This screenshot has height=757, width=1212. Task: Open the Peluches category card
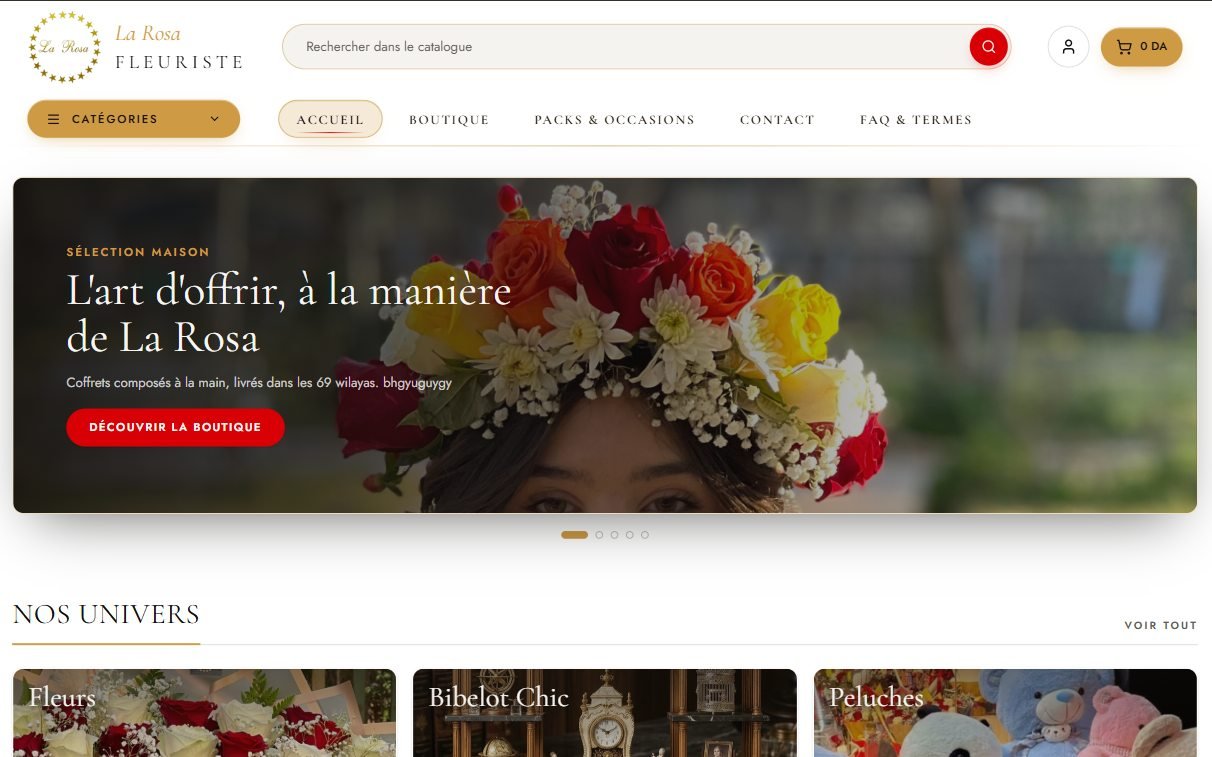point(1005,713)
